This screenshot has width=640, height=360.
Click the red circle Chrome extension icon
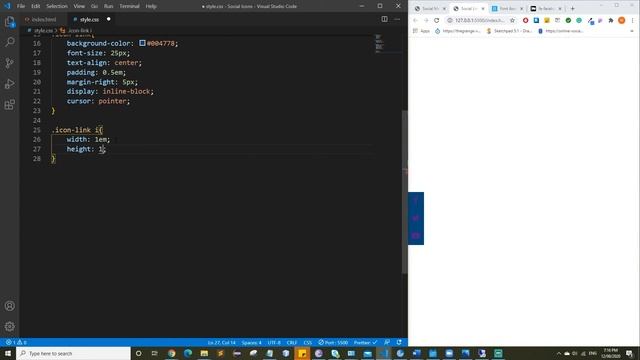click(525, 20)
